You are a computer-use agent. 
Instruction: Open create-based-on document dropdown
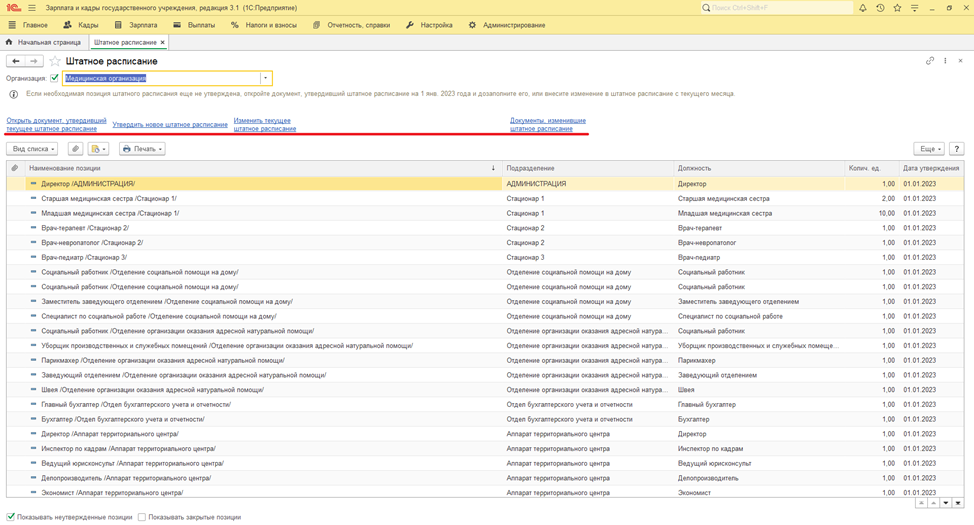coord(98,149)
